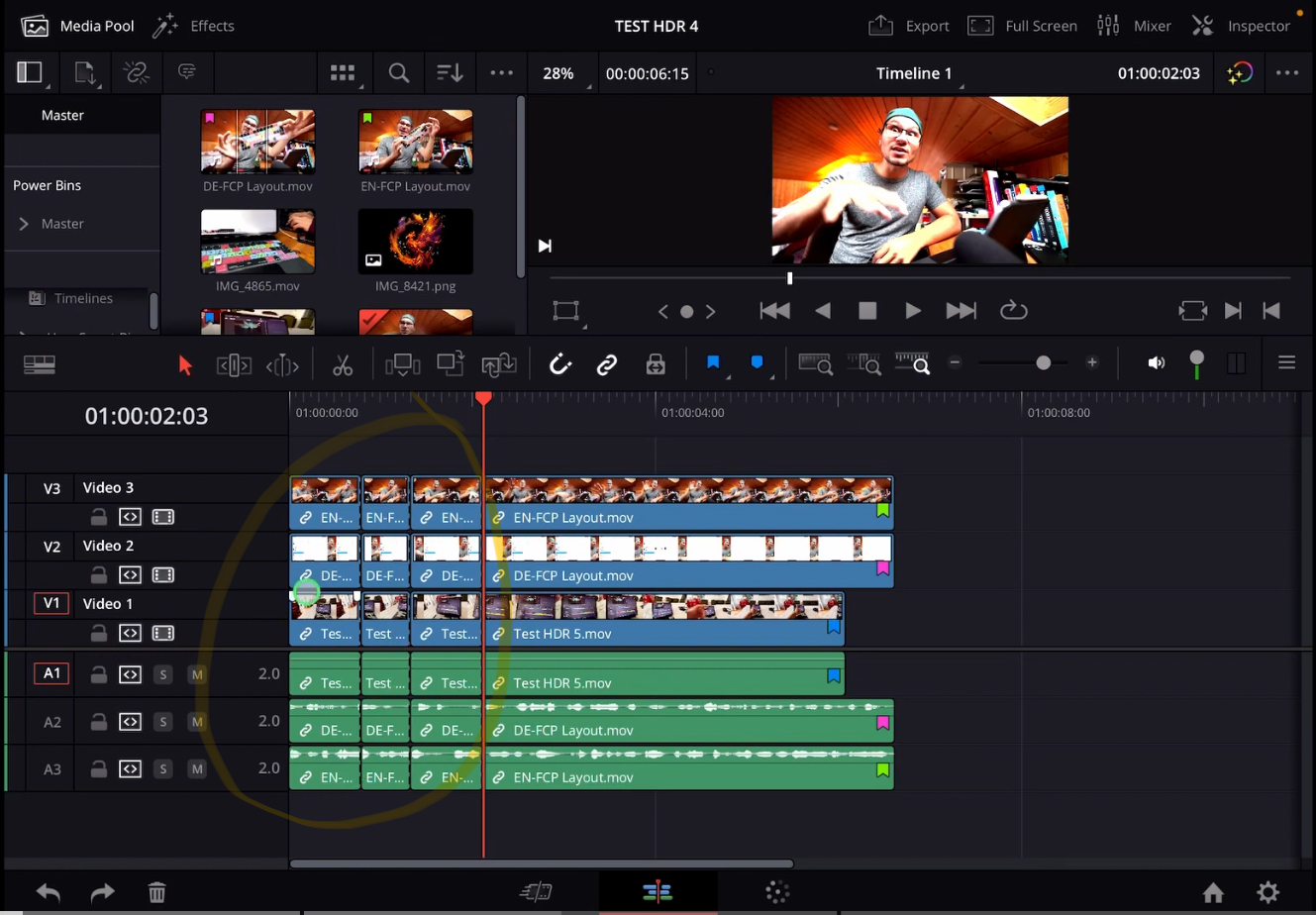Open the project settings gear
The height and width of the screenshot is (915, 1316).
[1267, 893]
